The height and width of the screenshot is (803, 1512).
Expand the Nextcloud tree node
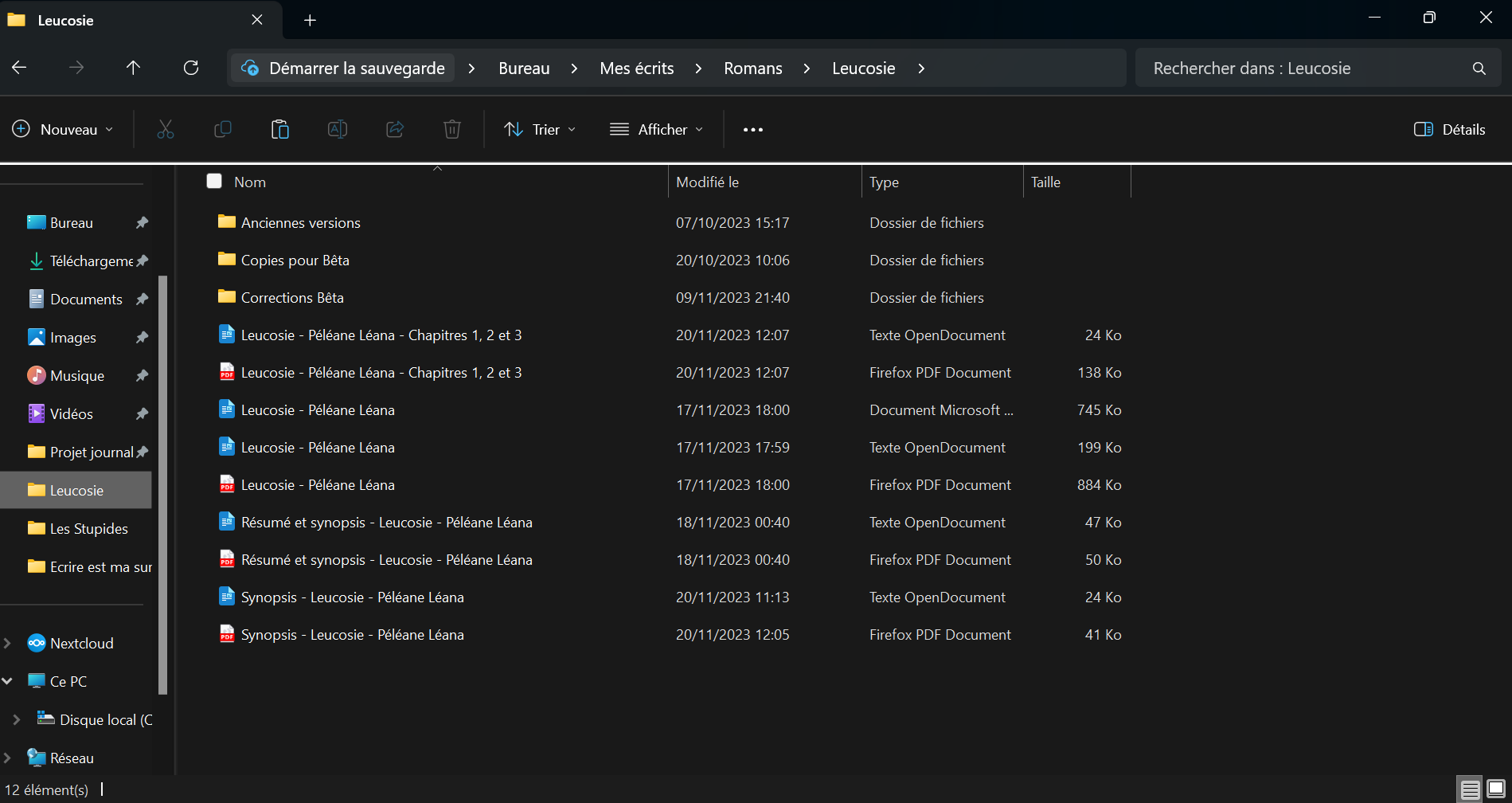point(8,643)
